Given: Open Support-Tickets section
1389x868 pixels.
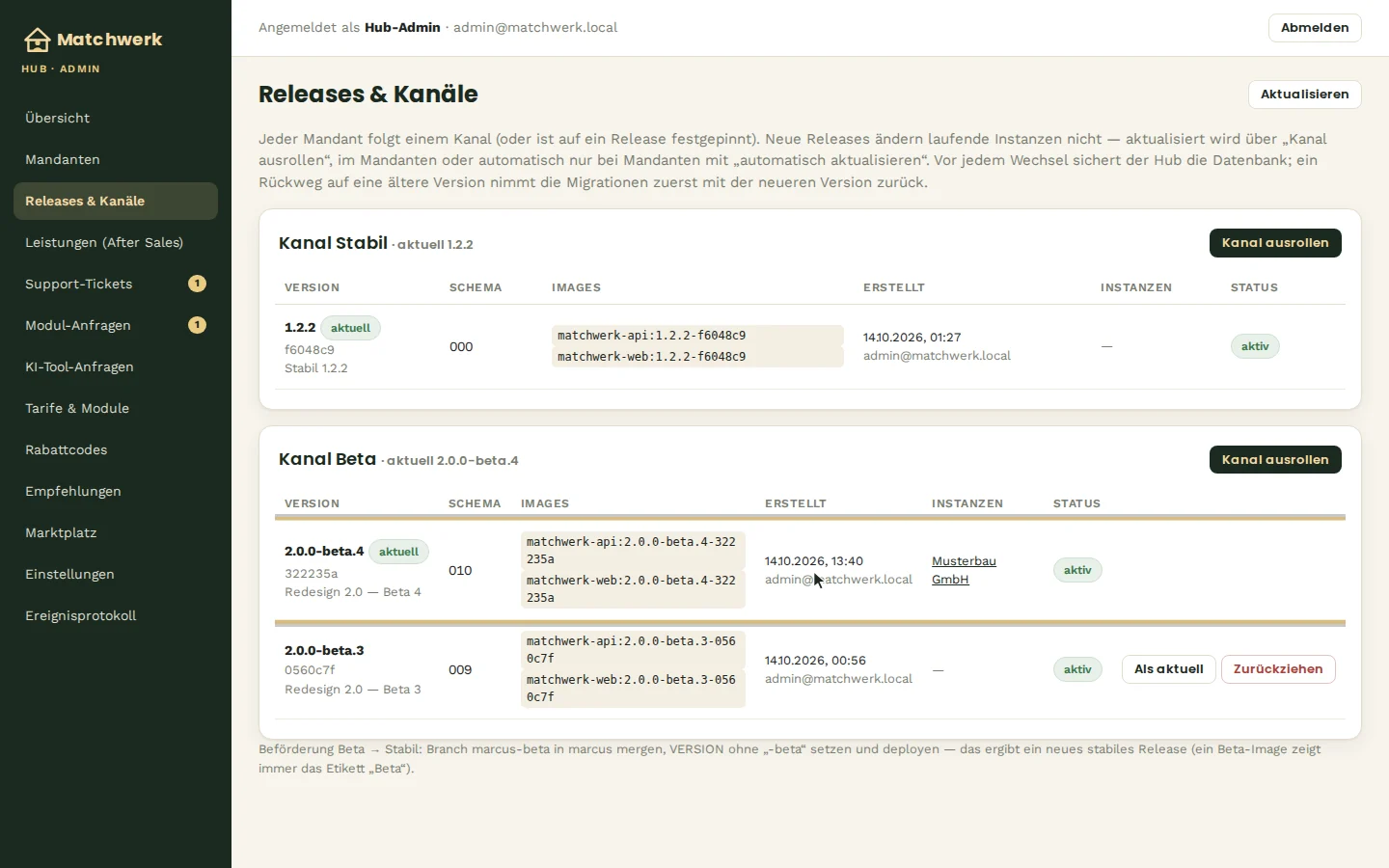Looking at the screenshot, I should click(116, 284).
